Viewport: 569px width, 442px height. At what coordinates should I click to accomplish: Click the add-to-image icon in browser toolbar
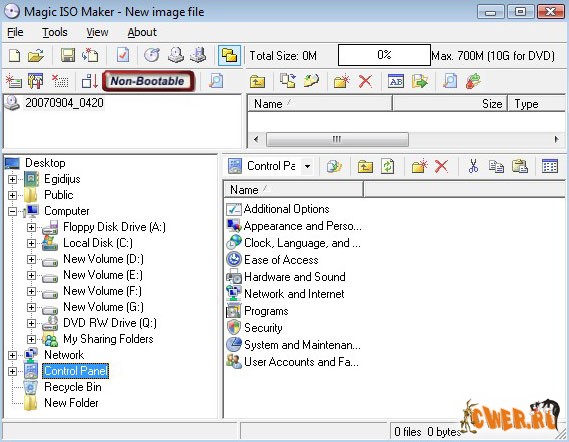pyautogui.click(x=334, y=167)
